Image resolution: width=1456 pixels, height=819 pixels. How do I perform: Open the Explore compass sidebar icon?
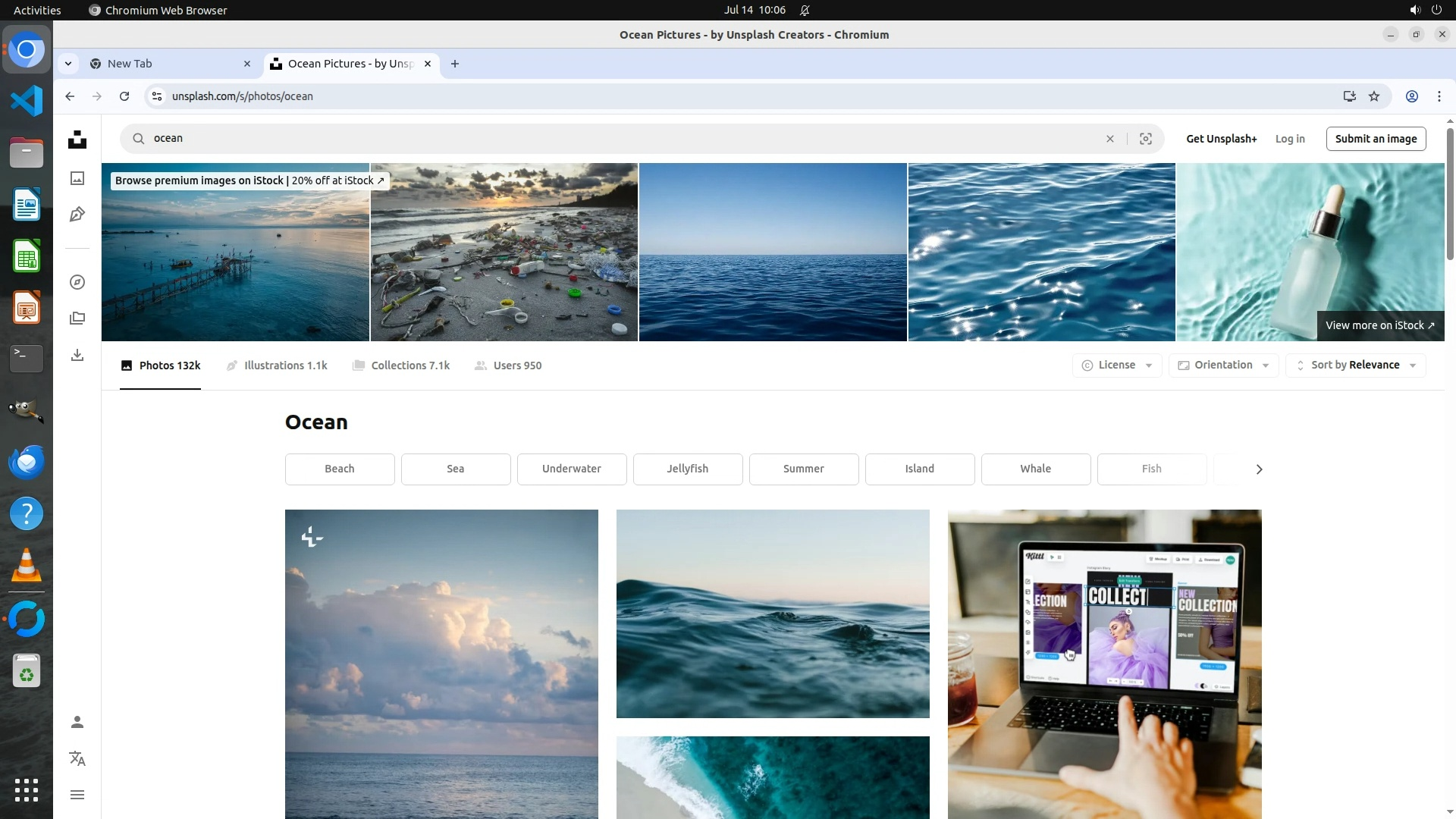coord(77,282)
